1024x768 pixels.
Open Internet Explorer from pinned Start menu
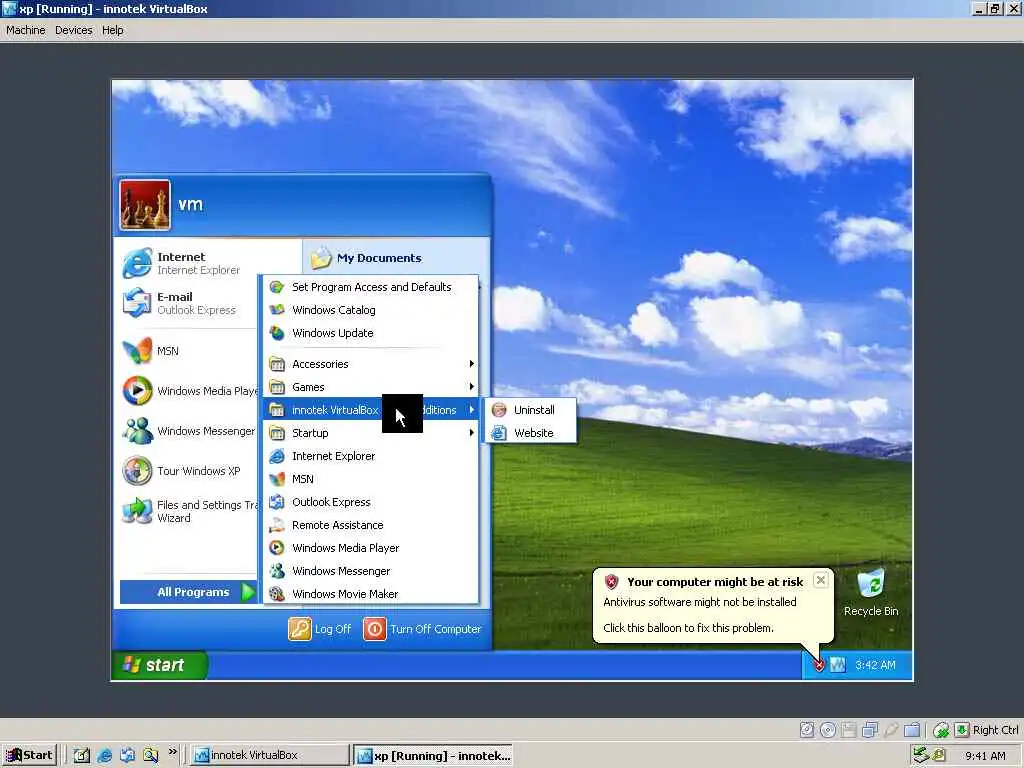coord(183,263)
